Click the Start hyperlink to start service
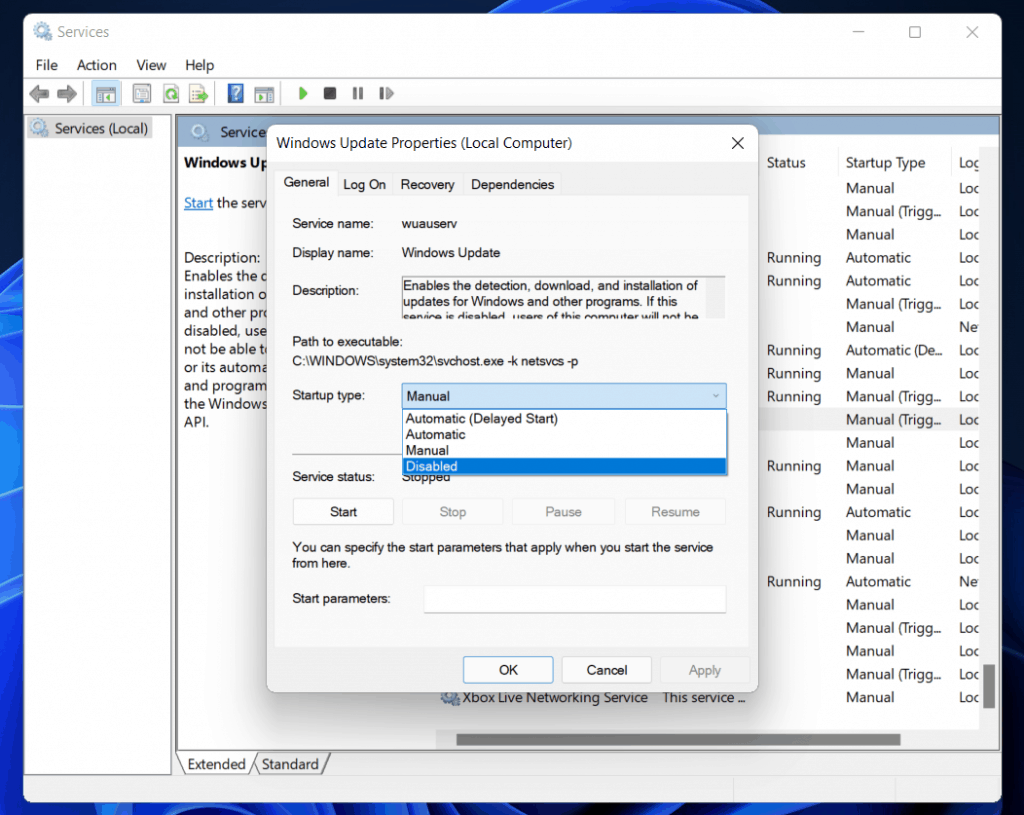 pos(198,202)
